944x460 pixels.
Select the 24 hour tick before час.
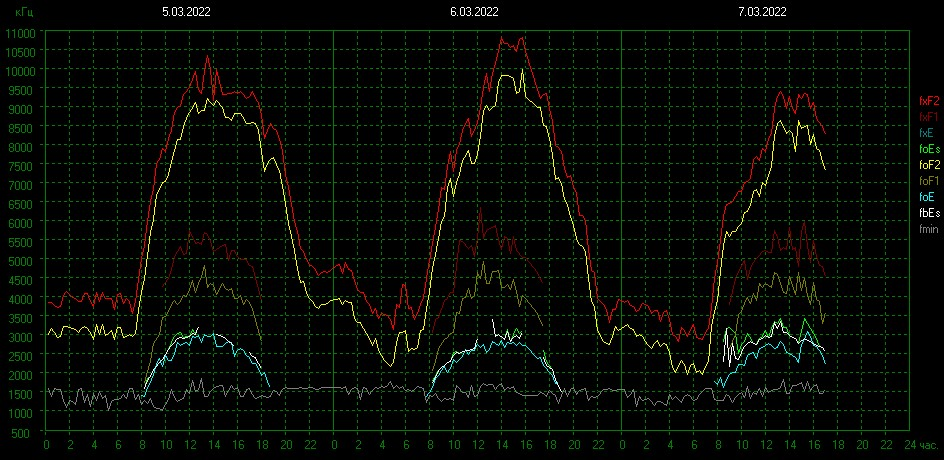(x=910, y=444)
